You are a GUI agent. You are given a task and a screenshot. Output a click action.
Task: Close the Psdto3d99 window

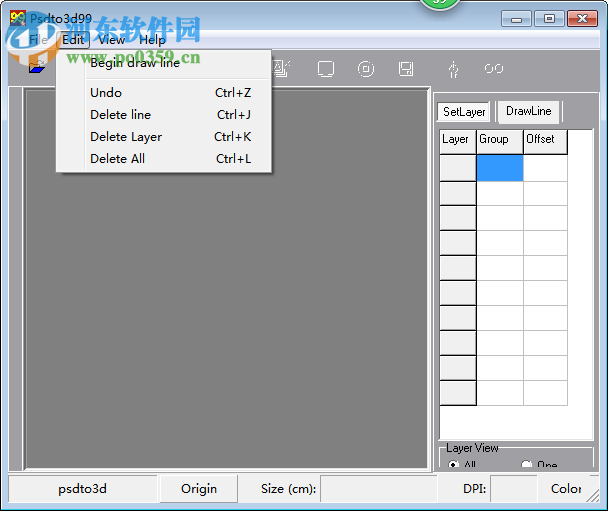582,19
